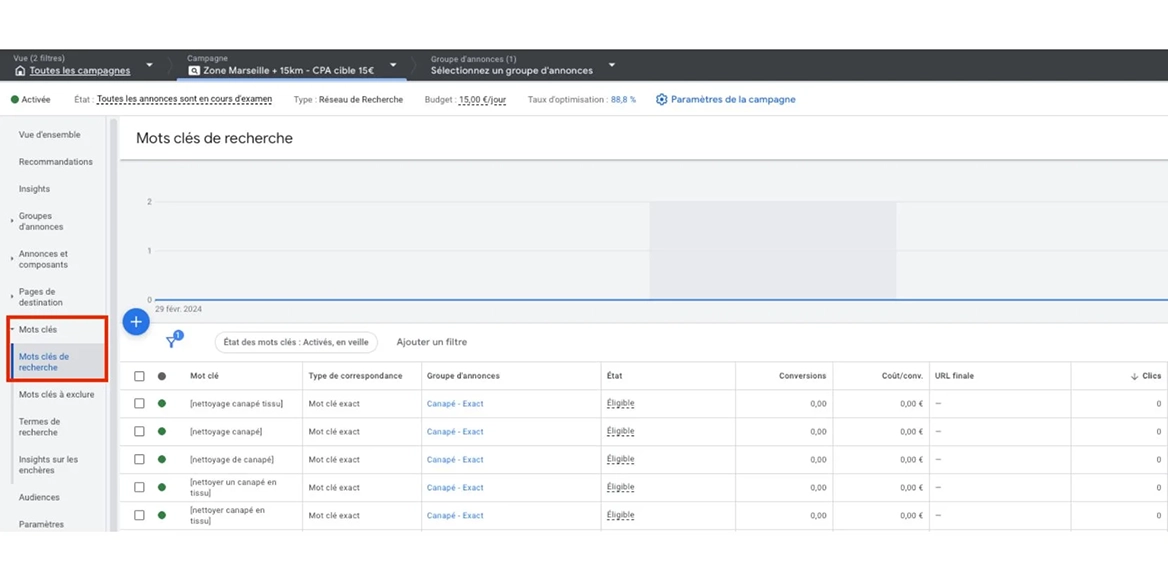This screenshot has height=581, width=1168.
Task: Open the Vue dropdown arrow next to Toutes les campagnes
Action: click(149, 65)
